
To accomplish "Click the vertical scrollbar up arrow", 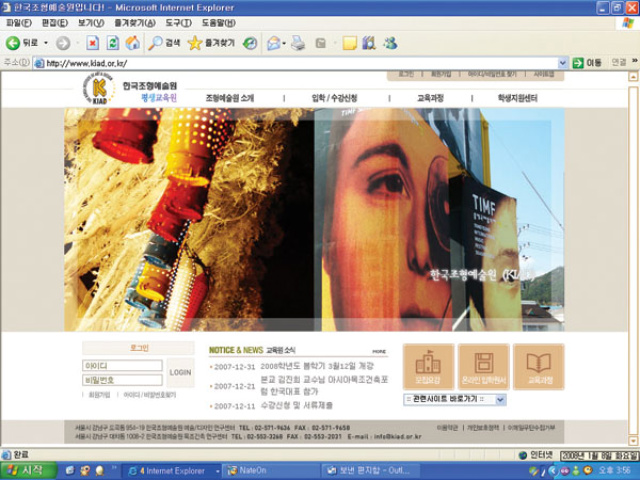I will pos(633,77).
